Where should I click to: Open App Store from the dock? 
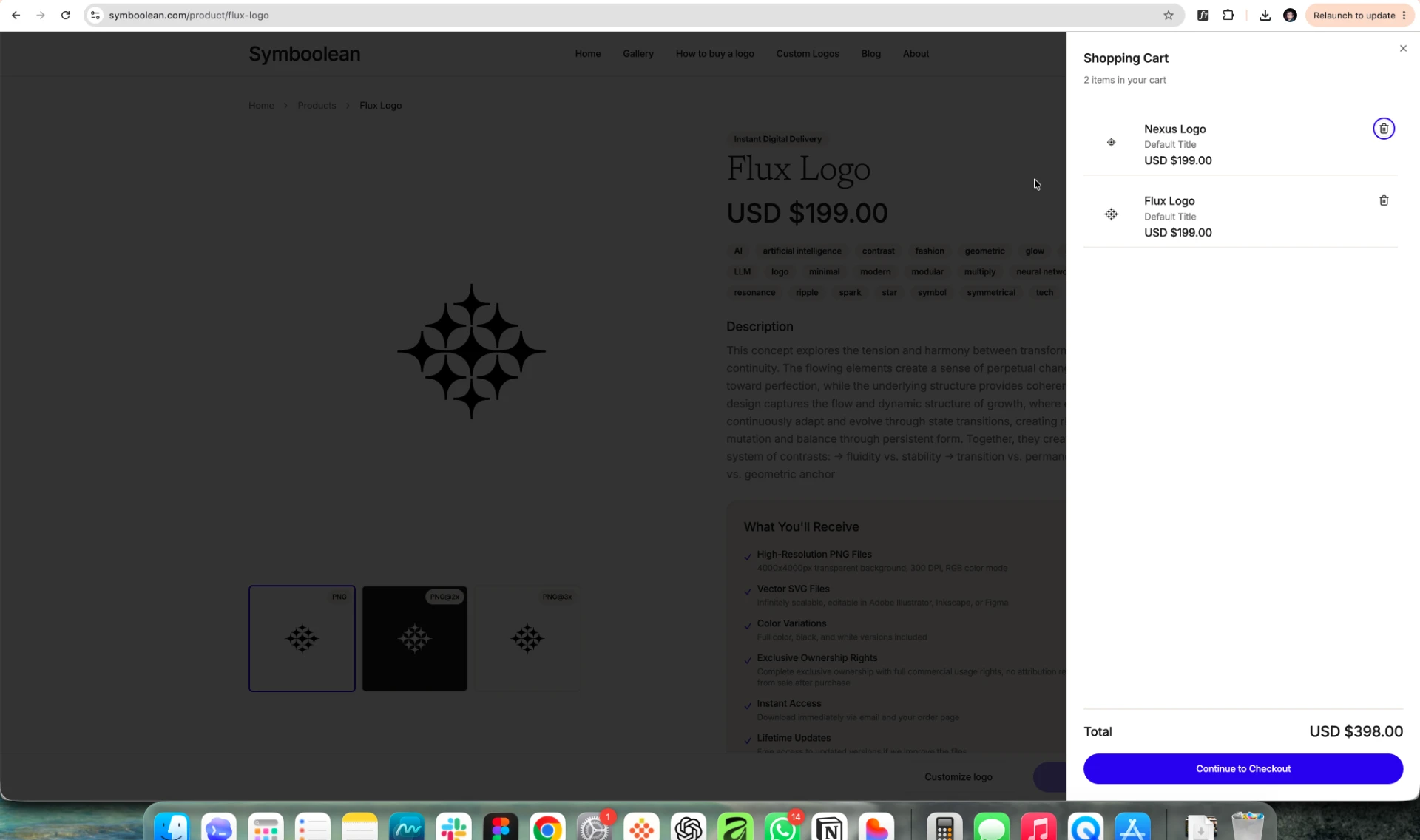pos(1132,828)
